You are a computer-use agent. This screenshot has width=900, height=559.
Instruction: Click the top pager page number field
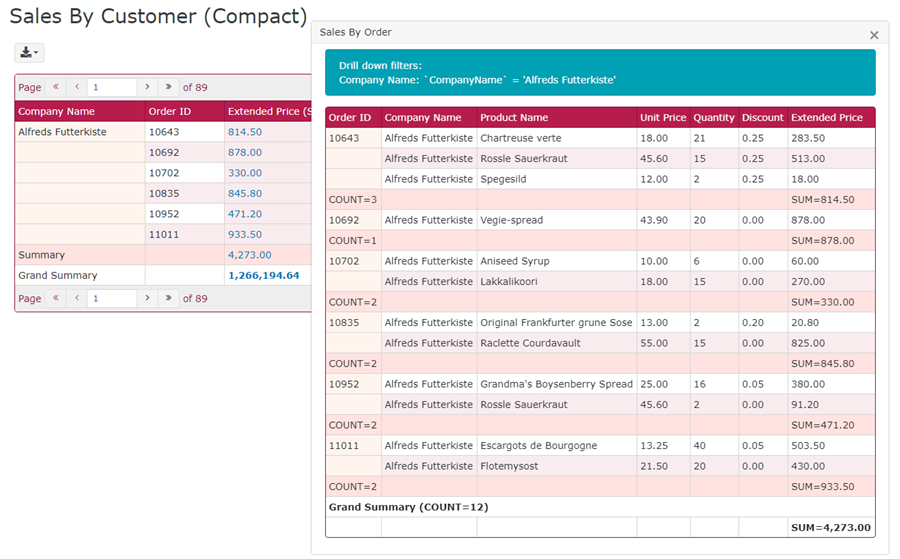pos(111,87)
